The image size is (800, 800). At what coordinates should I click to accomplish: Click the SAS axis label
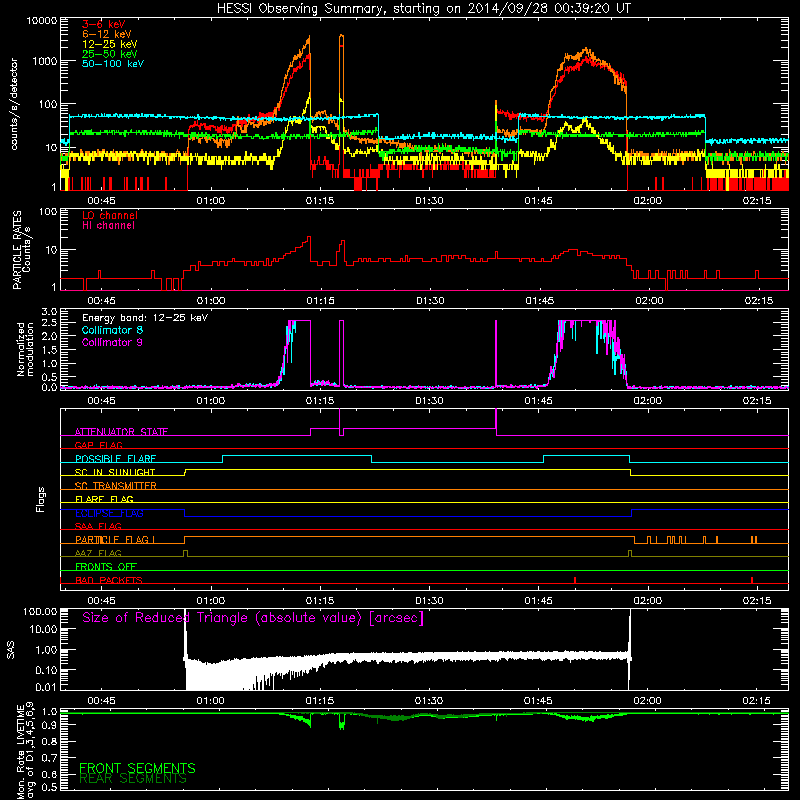pos(11,650)
